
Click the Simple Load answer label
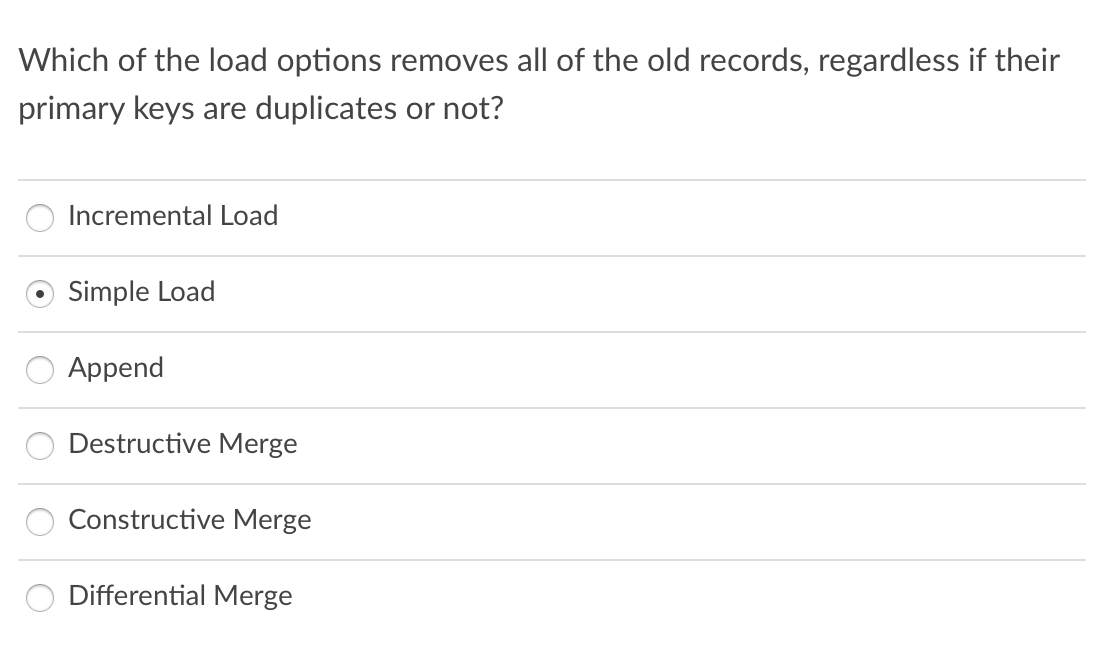pyautogui.click(x=141, y=292)
